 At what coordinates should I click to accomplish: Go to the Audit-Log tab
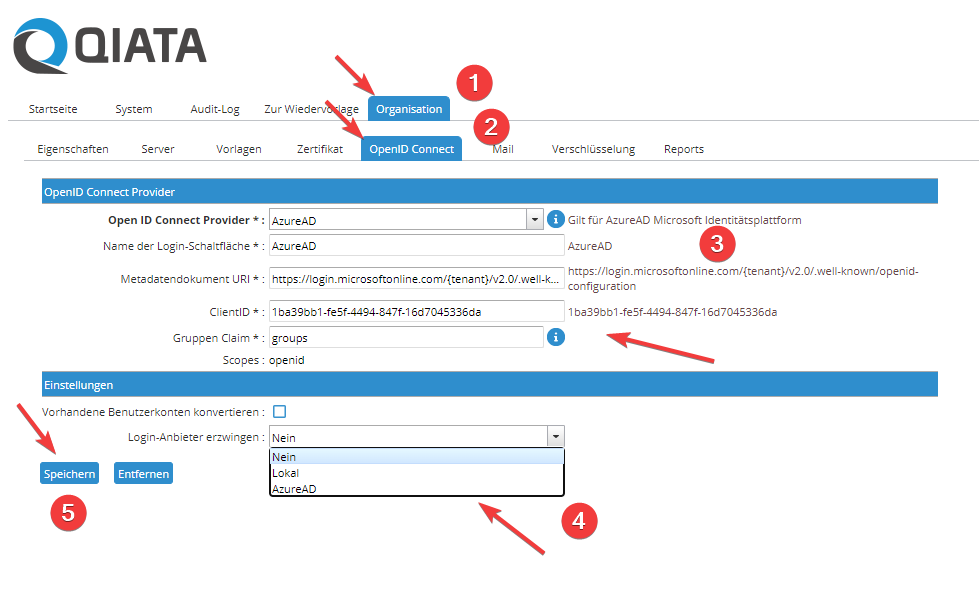tap(213, 108)
